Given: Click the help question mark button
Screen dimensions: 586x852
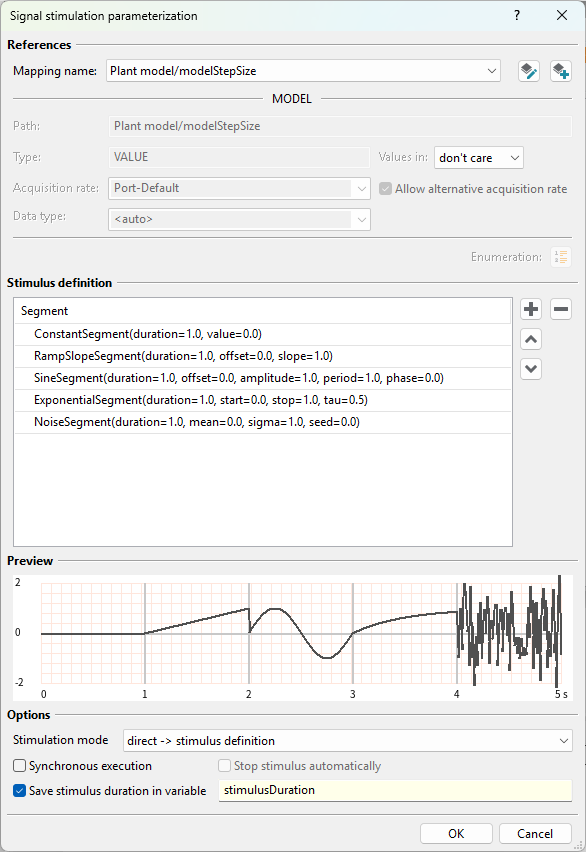Looking at the screenshot, I should (x=516, y=15).
